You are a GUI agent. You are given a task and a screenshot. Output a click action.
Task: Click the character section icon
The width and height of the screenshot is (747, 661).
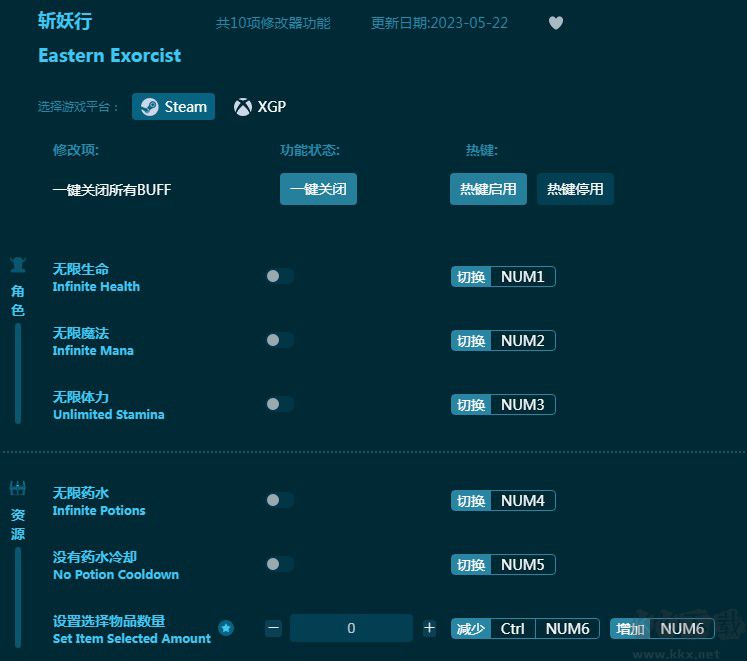[18, 264]
